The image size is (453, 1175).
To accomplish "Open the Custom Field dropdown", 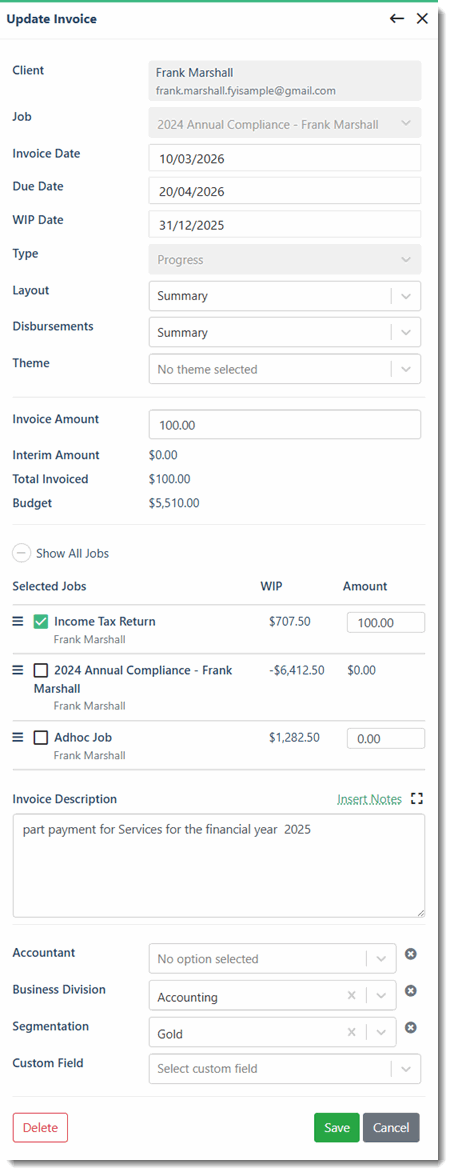I will click(285, 1069).
